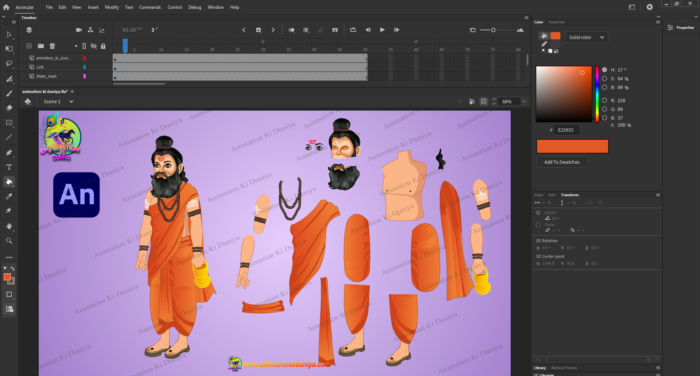Open the Commands menu

150,7
